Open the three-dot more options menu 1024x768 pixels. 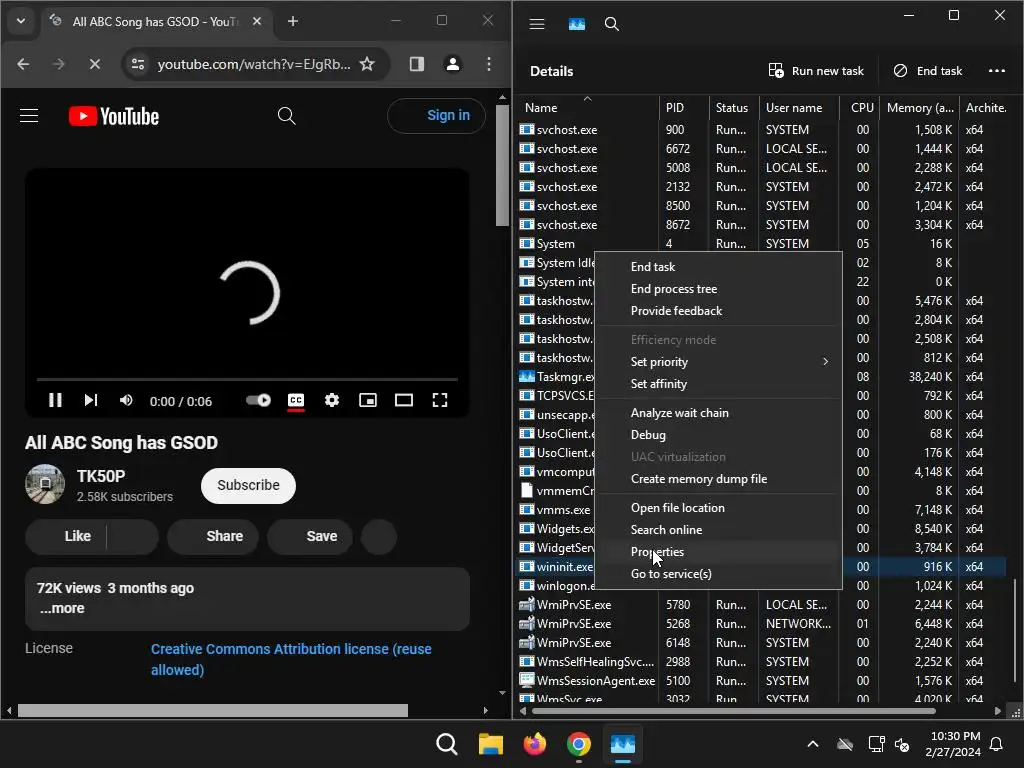pos(997,71)
